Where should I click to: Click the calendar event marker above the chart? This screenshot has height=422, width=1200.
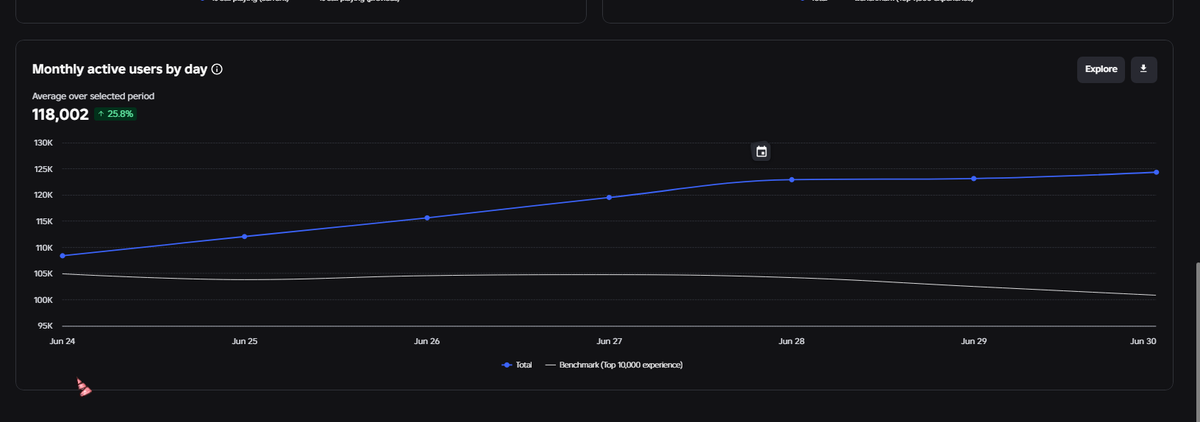(762, 152)
